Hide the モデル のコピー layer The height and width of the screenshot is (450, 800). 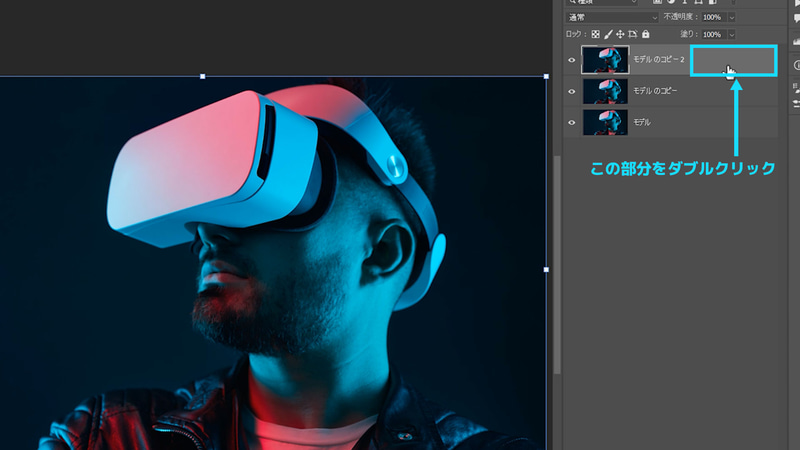coord(571,91)
